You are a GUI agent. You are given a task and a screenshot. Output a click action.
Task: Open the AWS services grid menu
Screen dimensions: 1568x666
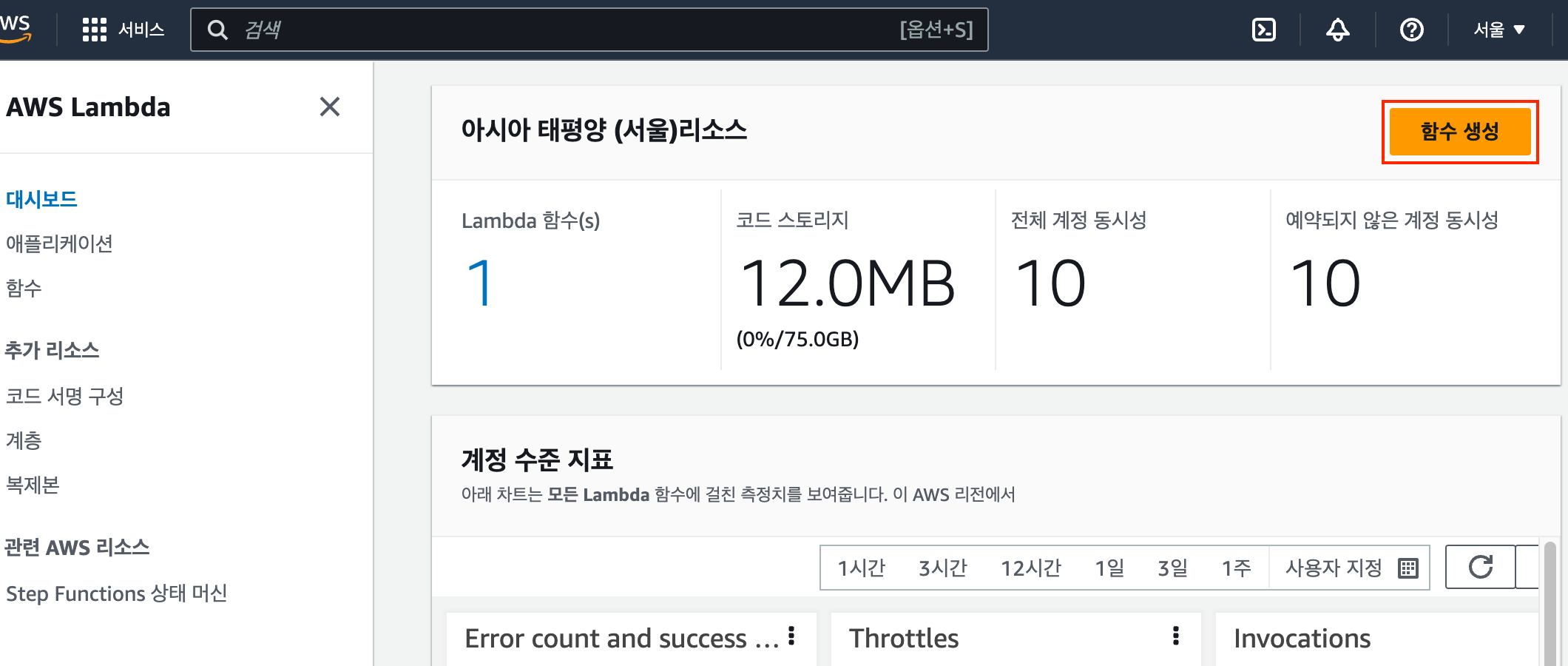94,30
